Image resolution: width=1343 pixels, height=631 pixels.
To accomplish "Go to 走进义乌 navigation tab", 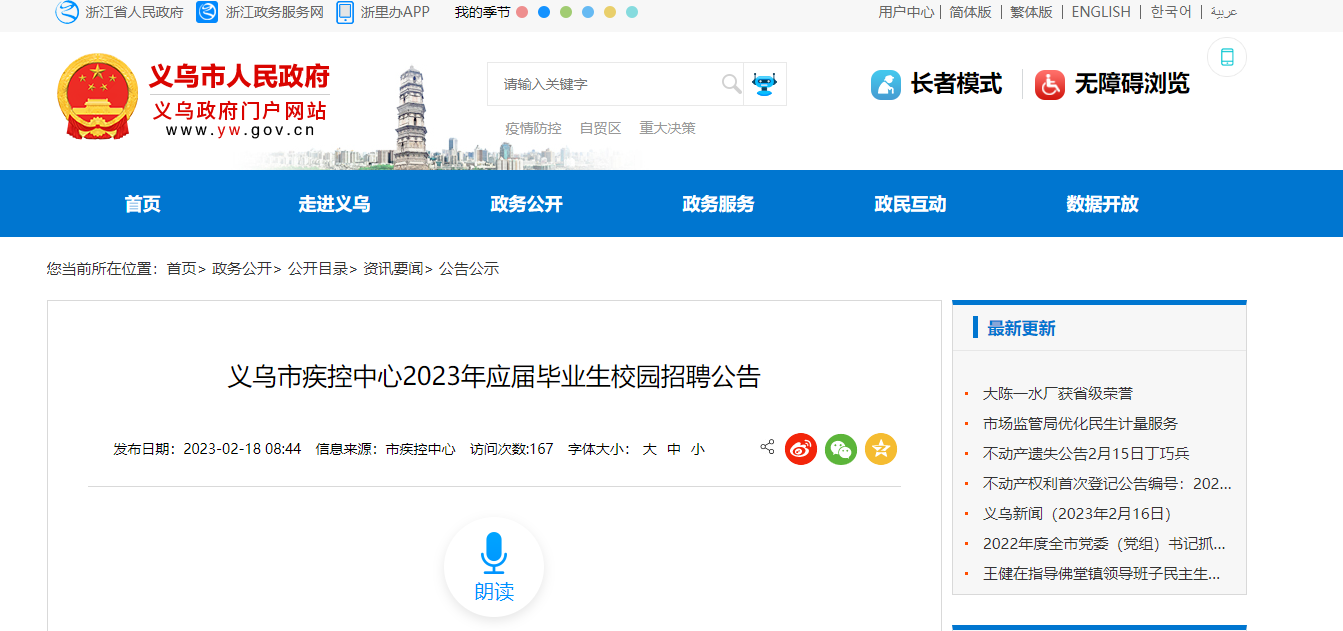I will tap(334, 204).
